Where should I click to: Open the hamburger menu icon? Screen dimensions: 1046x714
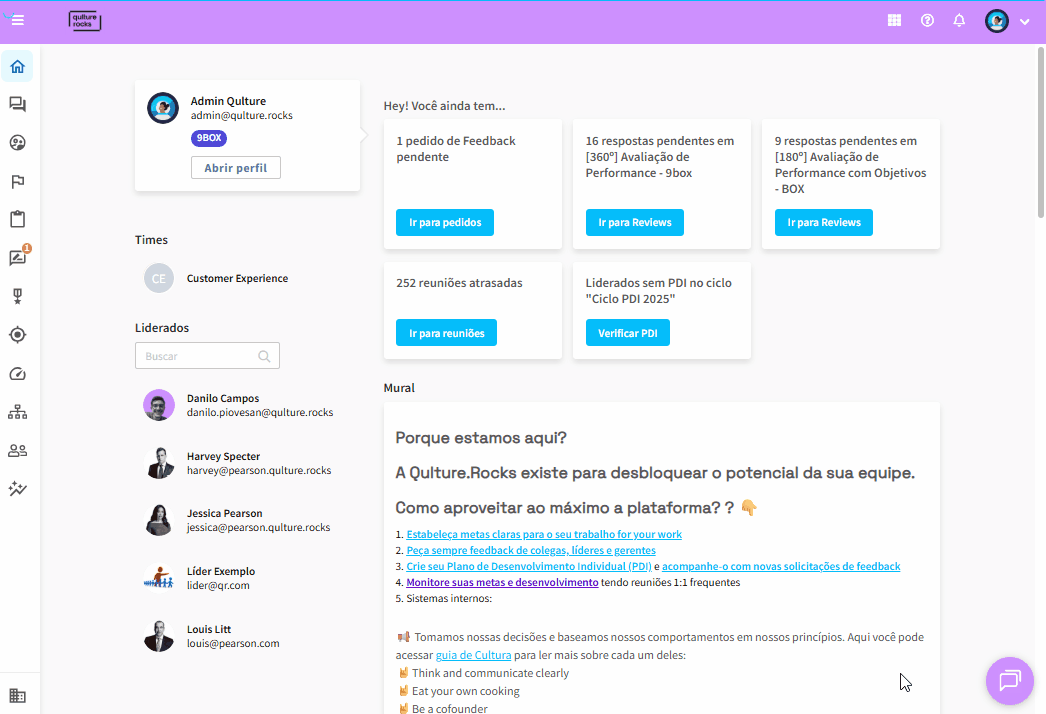tap(17, 21)
